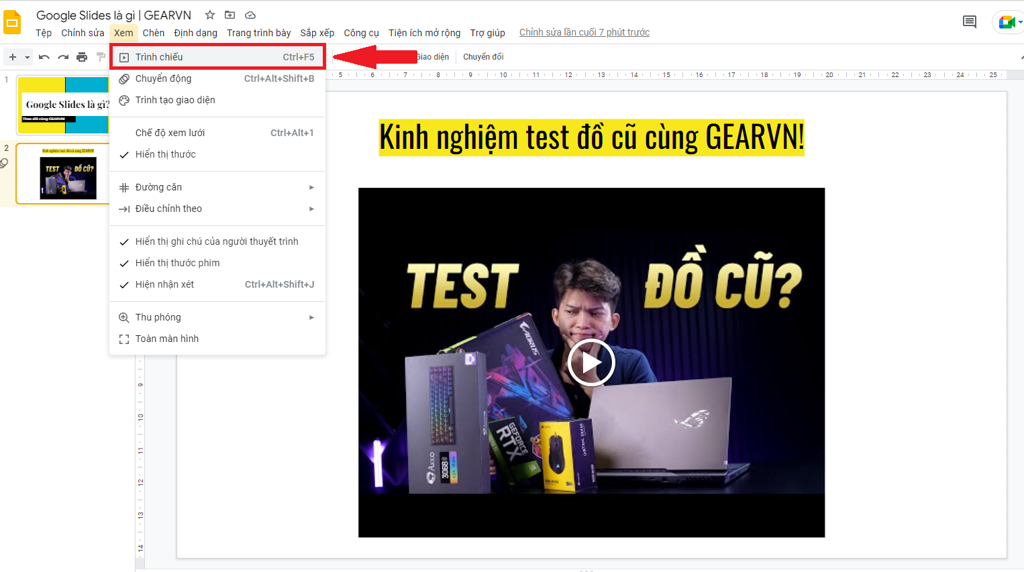This screenshot has width=1024, height=572.
Task: Open new slide layout dropdown arrow
Action: coord(27,57)
